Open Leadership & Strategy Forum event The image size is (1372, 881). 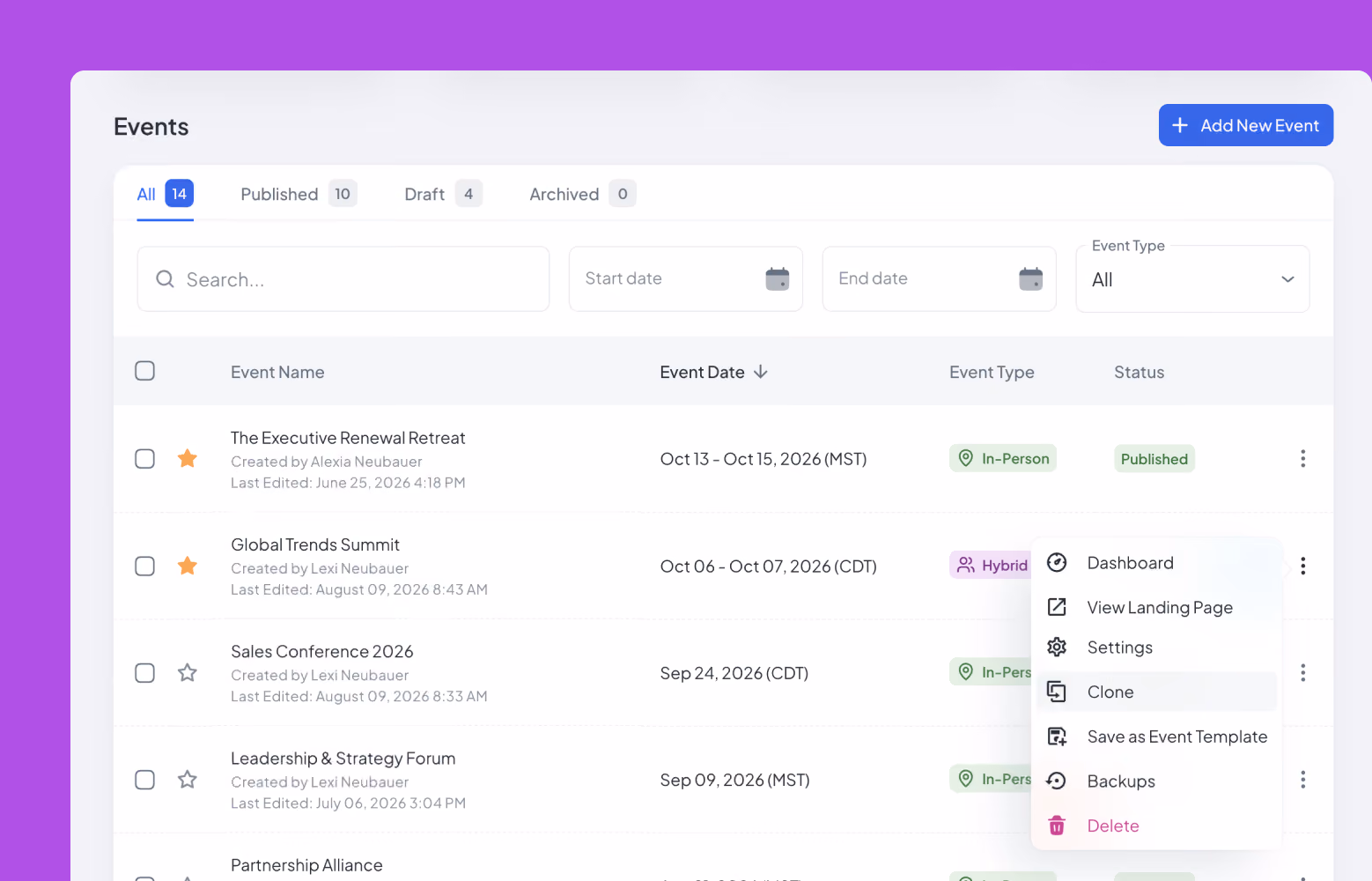[x=343, y=759]
